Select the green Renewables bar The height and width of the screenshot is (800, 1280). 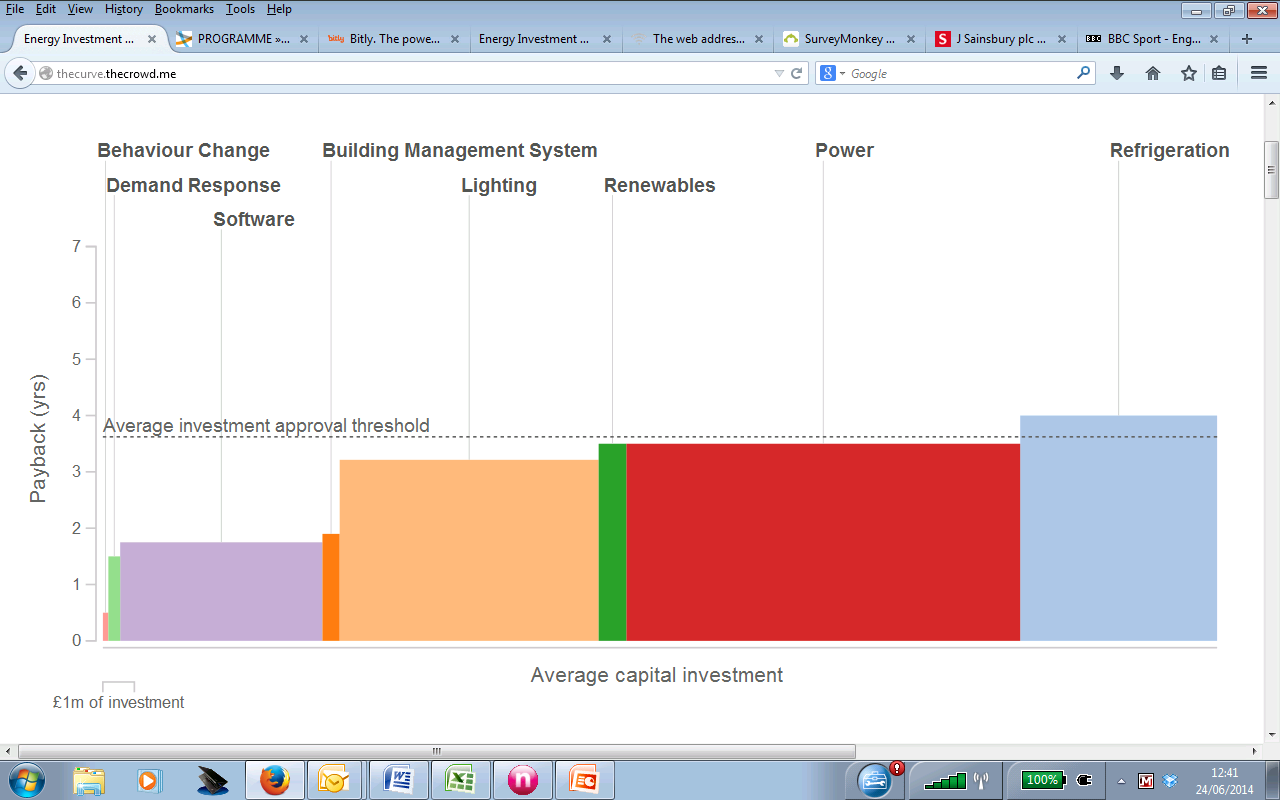point(612,542)
